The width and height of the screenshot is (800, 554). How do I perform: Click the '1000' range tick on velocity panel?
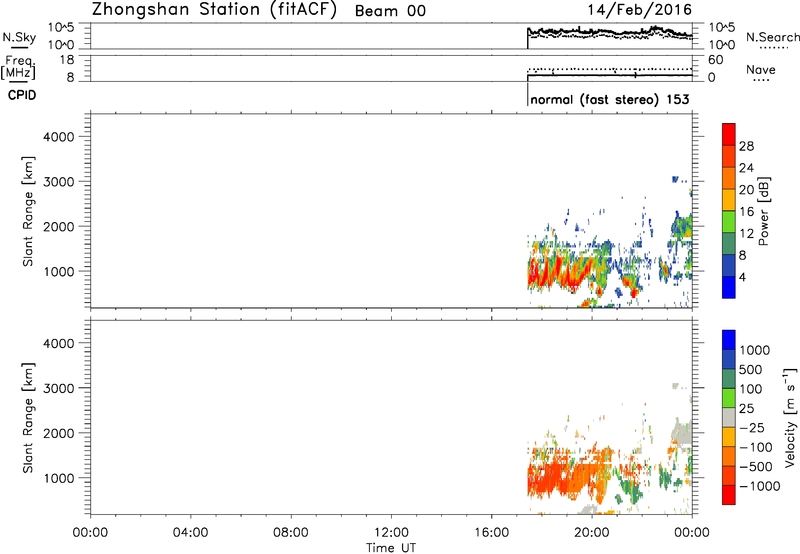click(x=58, y=478)
